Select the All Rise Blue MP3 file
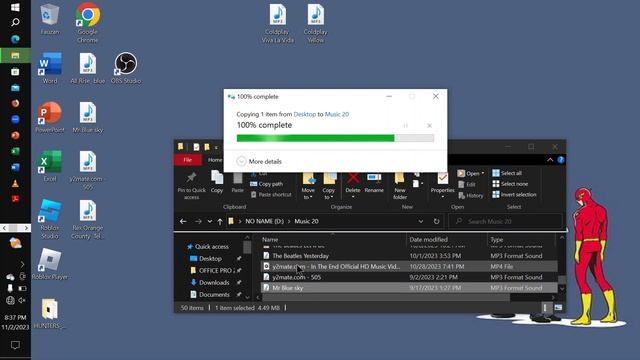 tap(87, 68)
